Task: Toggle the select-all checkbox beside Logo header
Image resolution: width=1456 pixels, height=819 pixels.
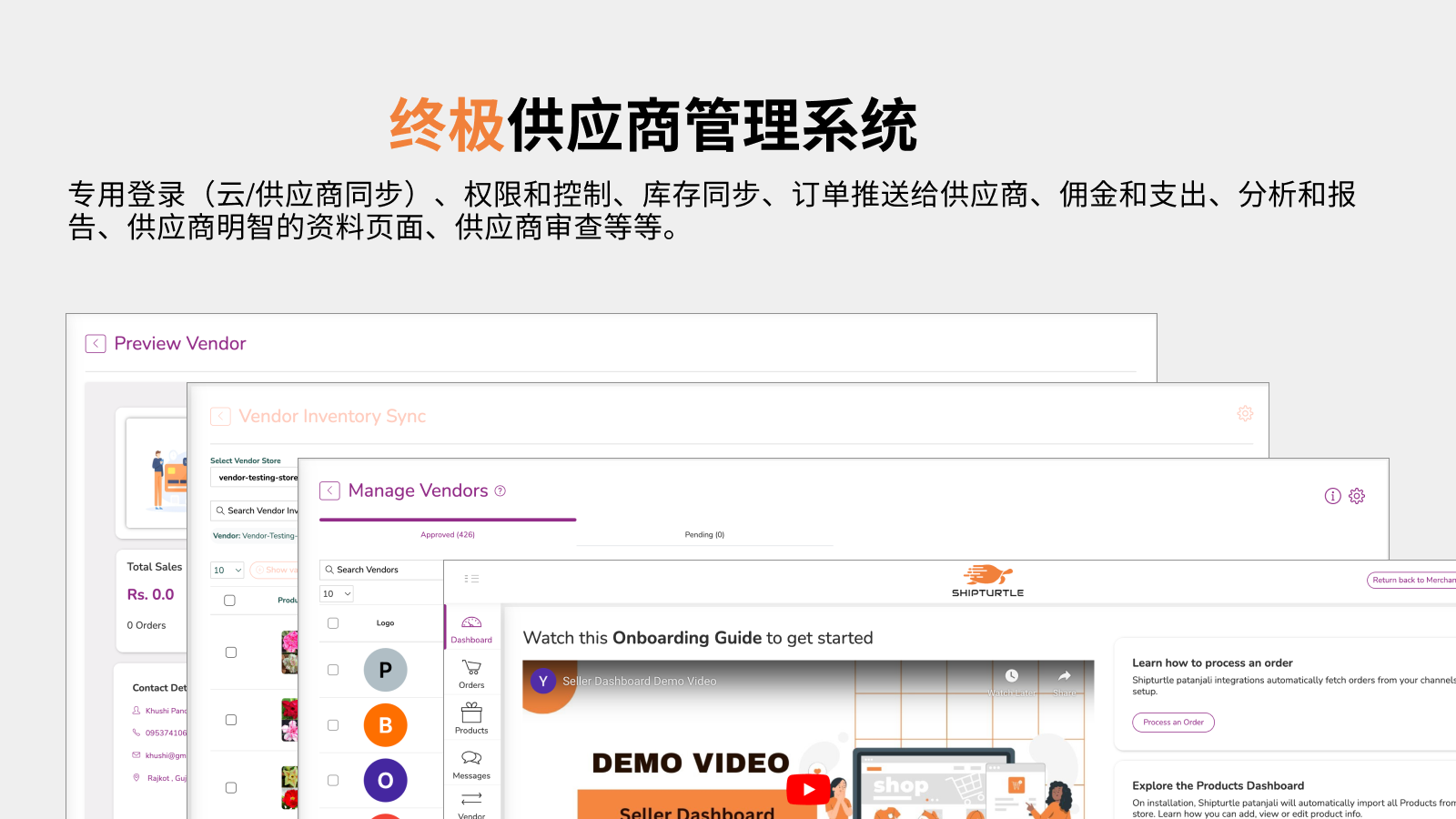Action: (333, 623)
